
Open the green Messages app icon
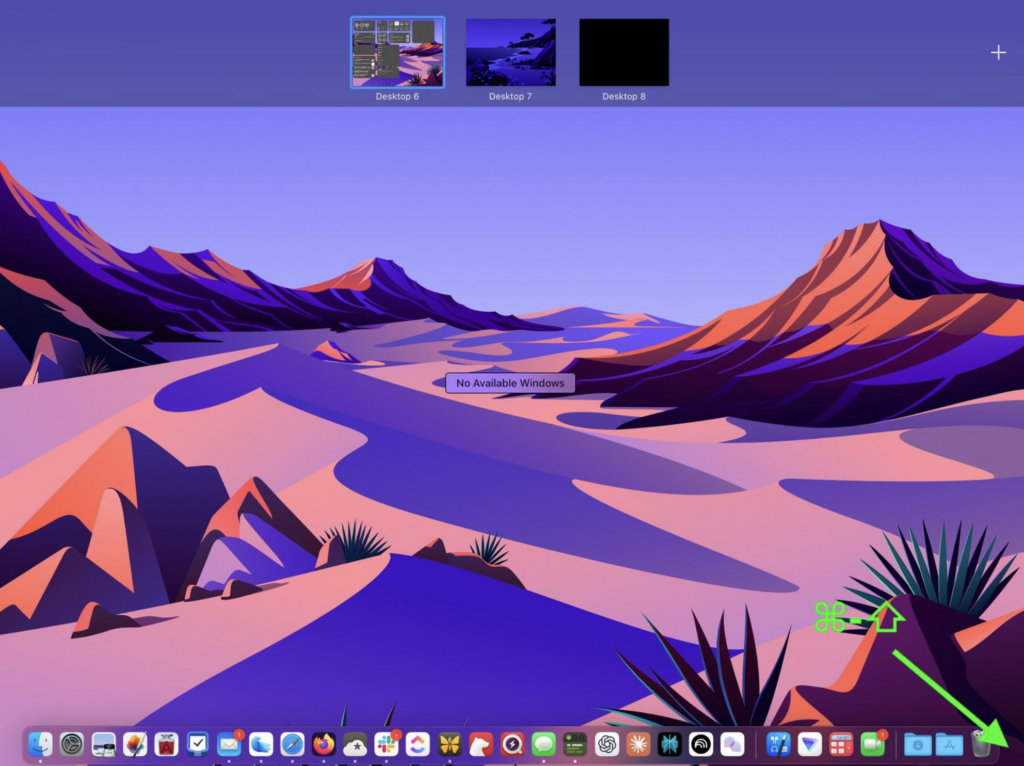(x=543, y=744)
